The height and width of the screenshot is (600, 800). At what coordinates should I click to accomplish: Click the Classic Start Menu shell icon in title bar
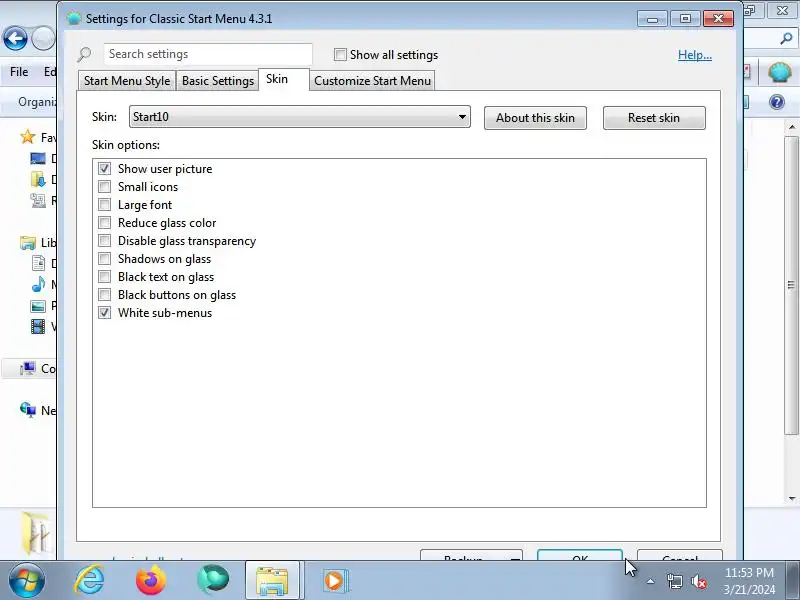point(74,18)
